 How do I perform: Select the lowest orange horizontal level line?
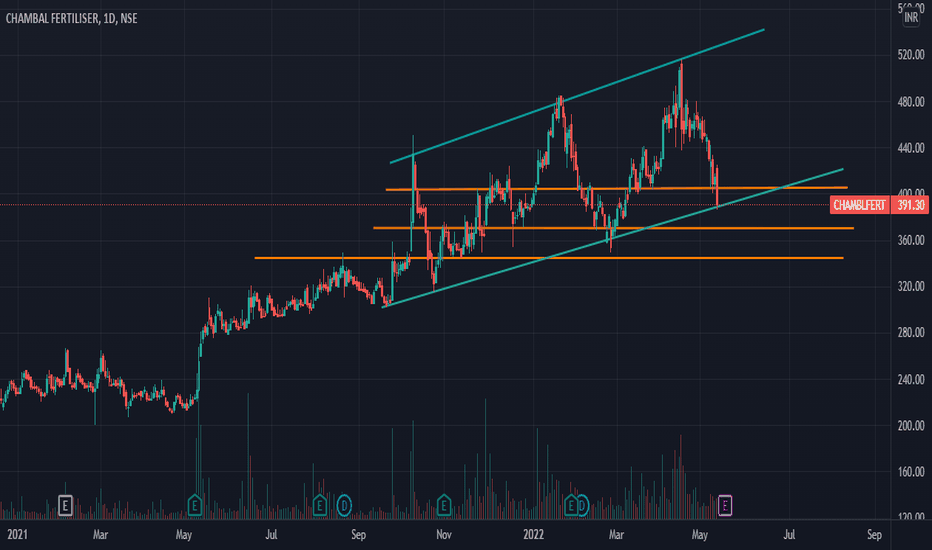click(x=549, y=258)
